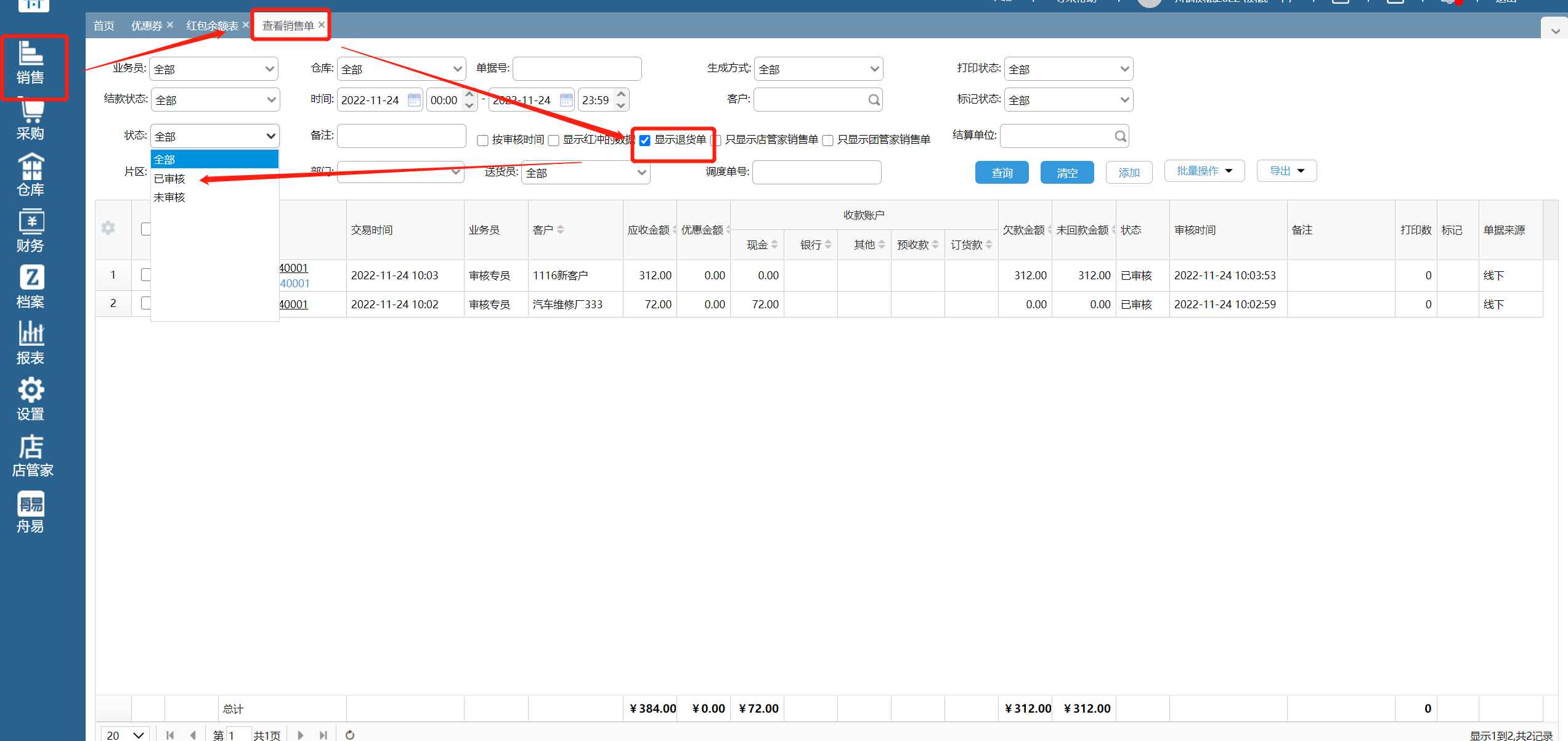Check row 1 checkbox
Image resolution: width=1568 pixels, height=741 pixels.
click(x=146, y=274)
